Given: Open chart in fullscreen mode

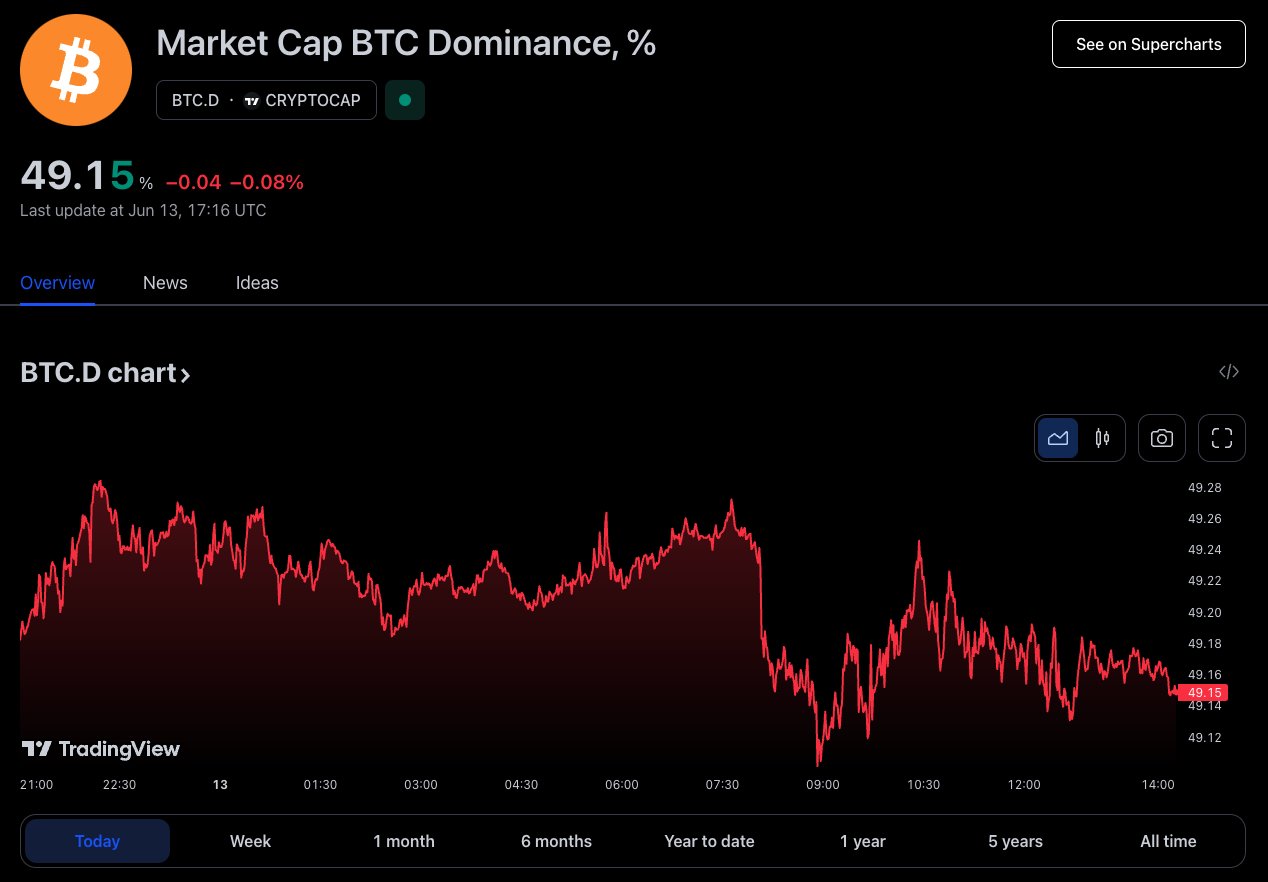Looking at the screenshot, I should (x=1222, y=438).
